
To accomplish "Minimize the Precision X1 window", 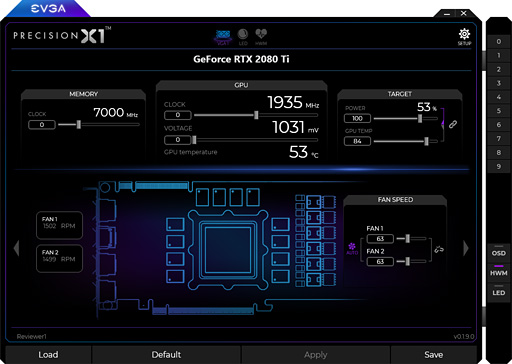I will pos(447,14).
